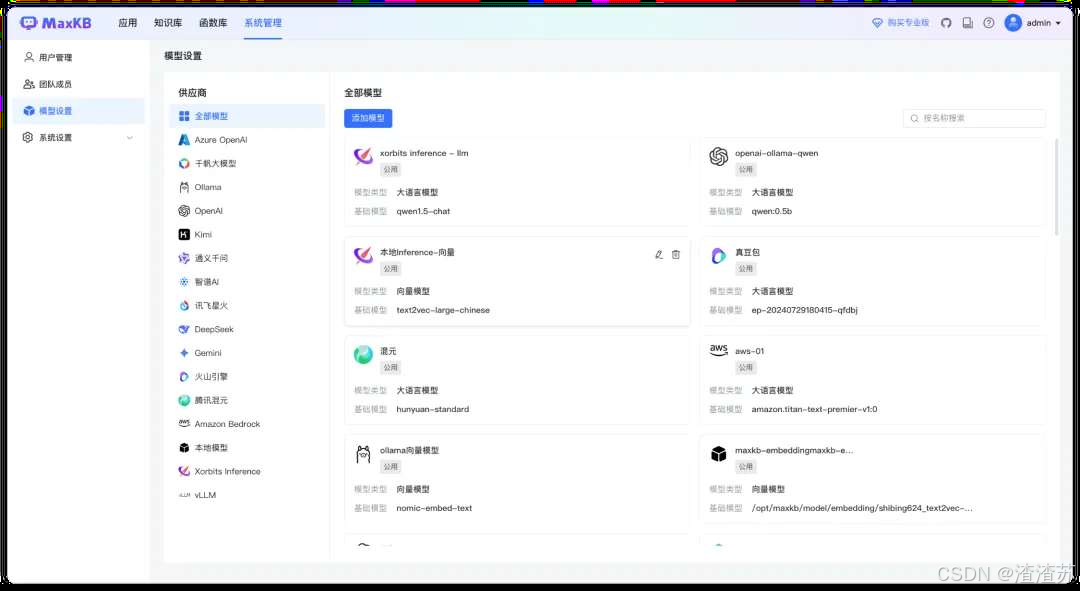Filter by 本地模型 provider
Image resolution: width=1080 pixels, height=591 pixels.
point(247,448)
